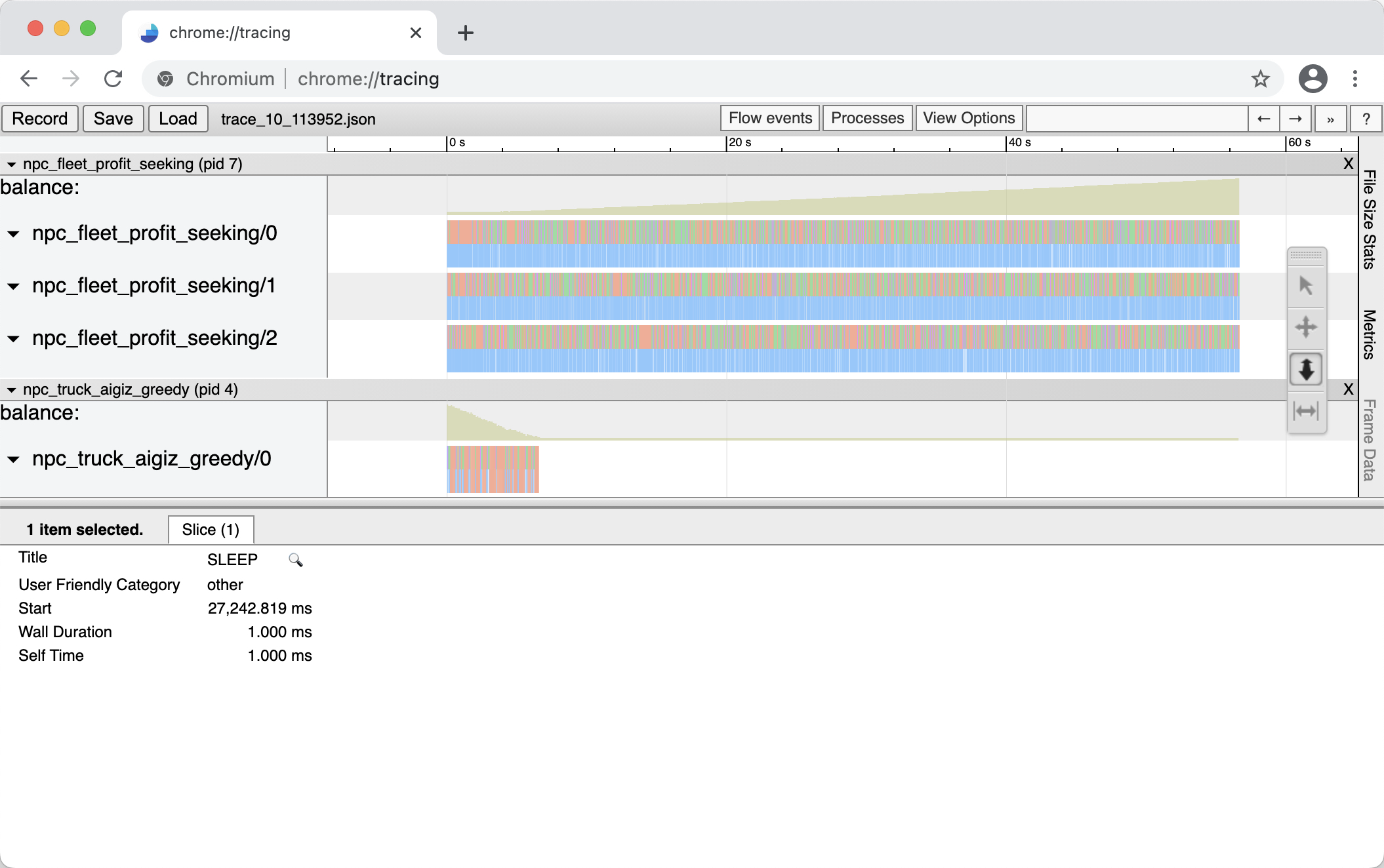Choose the timing range tool
Image resolution: width=1384 pixels, height=868 pixels.
[1305, 411]
